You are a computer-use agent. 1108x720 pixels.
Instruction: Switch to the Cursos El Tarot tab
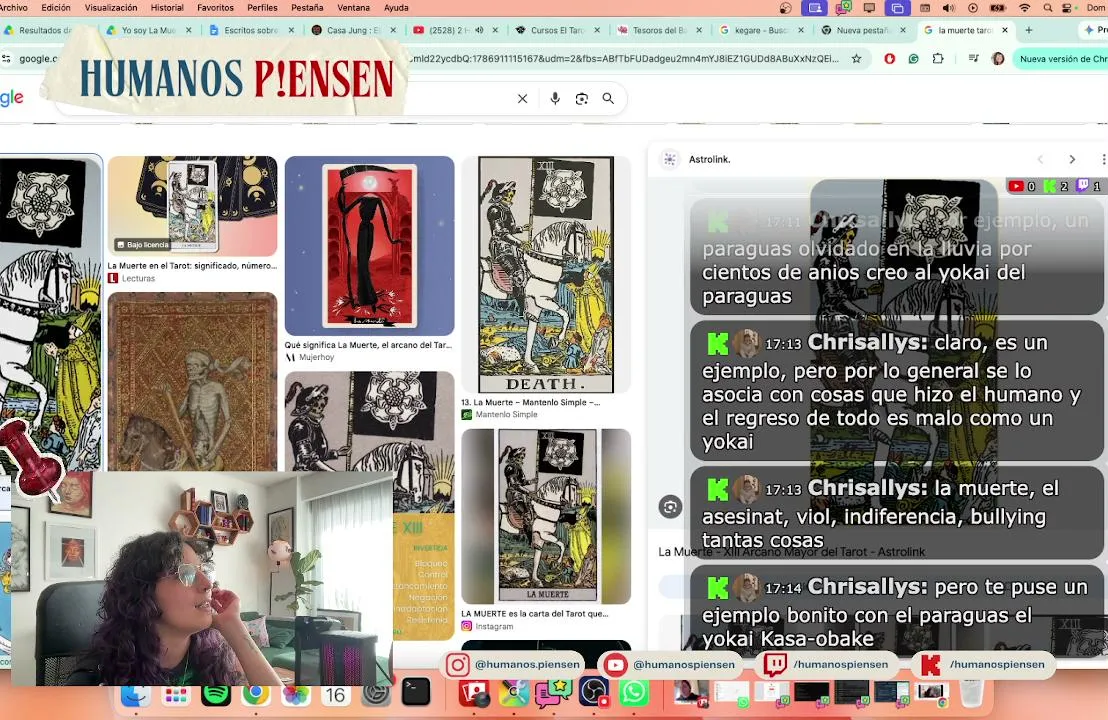pyautogui.click(x=557, y=30)
